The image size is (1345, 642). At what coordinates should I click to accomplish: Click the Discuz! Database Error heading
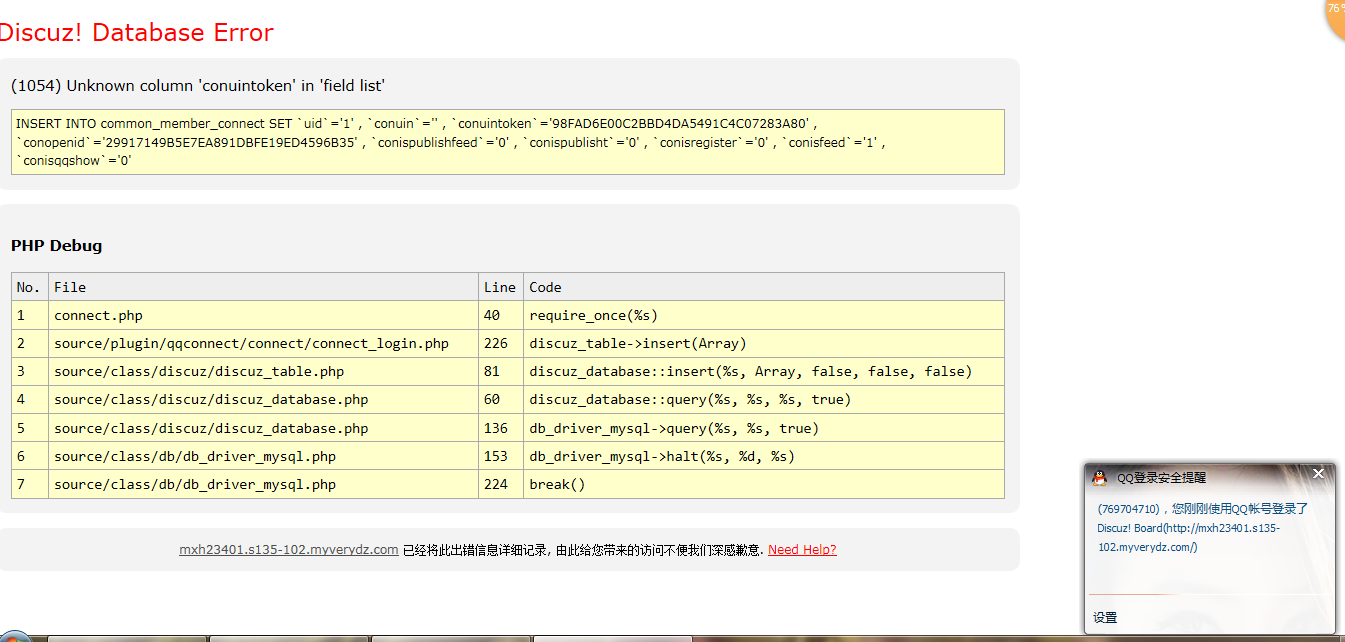[x=136, y=32]
